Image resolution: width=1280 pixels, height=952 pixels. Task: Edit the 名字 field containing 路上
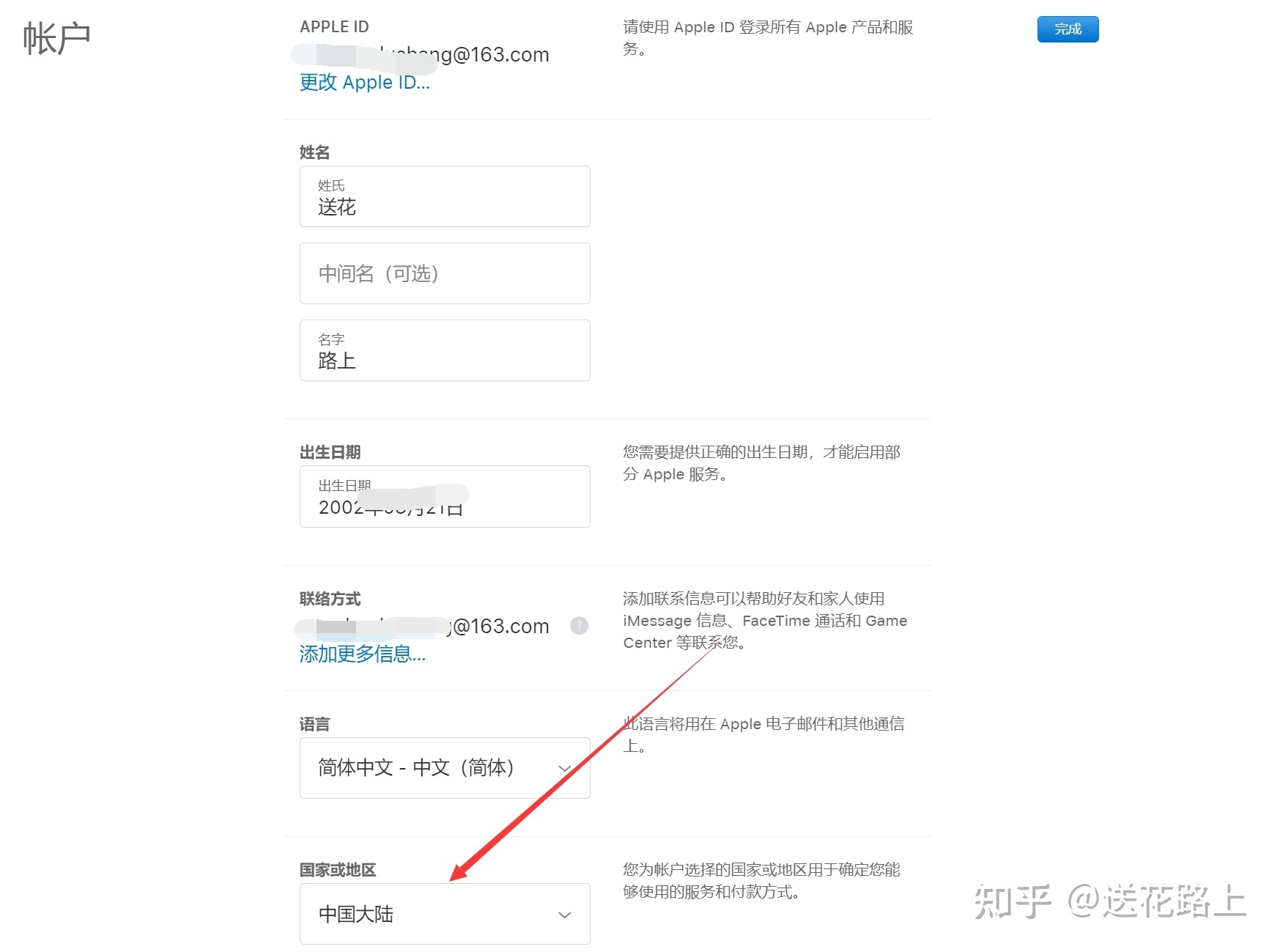pos(445,350)
